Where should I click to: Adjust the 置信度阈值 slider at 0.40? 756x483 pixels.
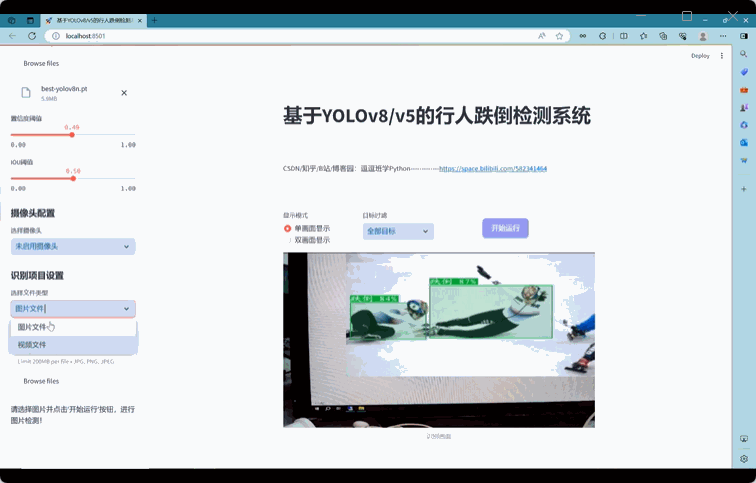(72, 135)
